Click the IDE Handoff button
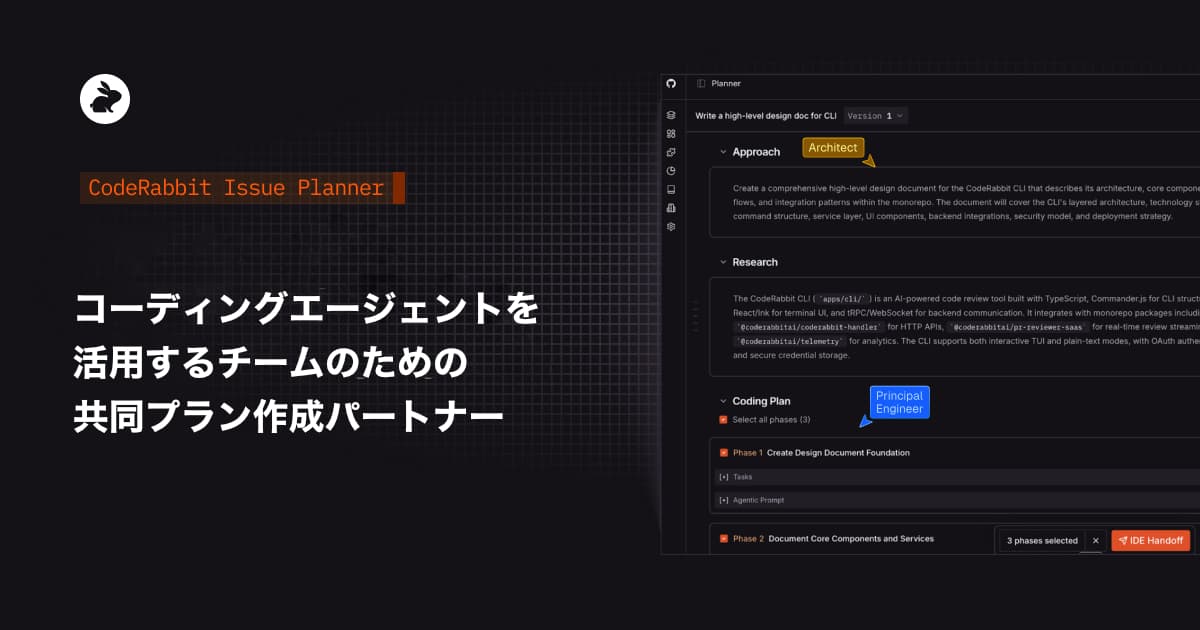 click(1150, 540)
